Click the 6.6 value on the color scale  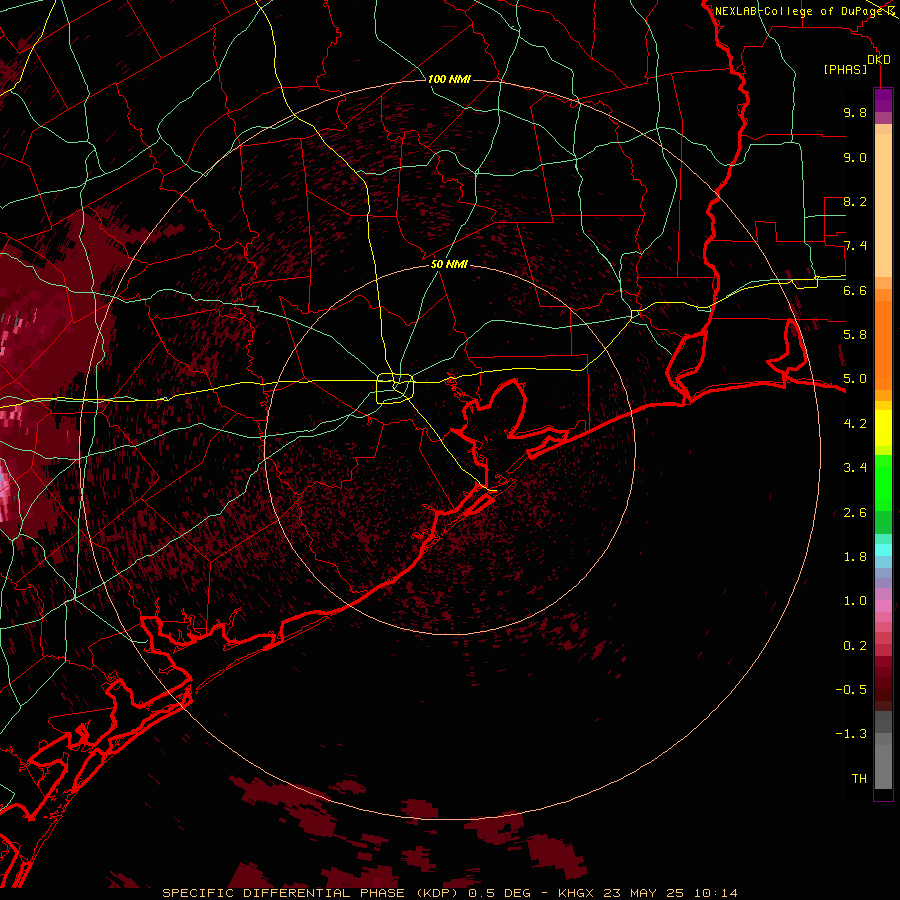(x=855, y=290)
